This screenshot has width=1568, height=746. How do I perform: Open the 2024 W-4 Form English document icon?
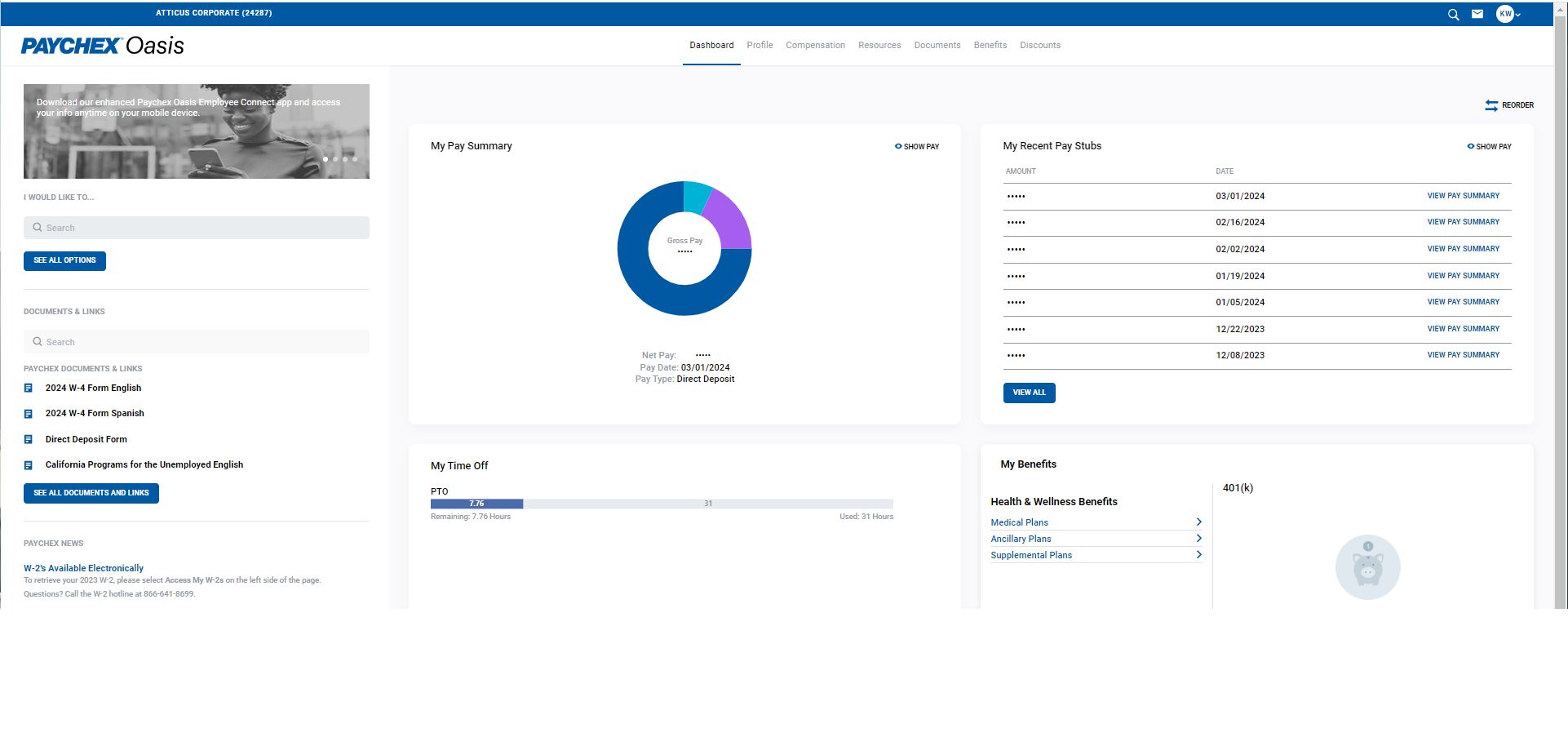(29, 389)
